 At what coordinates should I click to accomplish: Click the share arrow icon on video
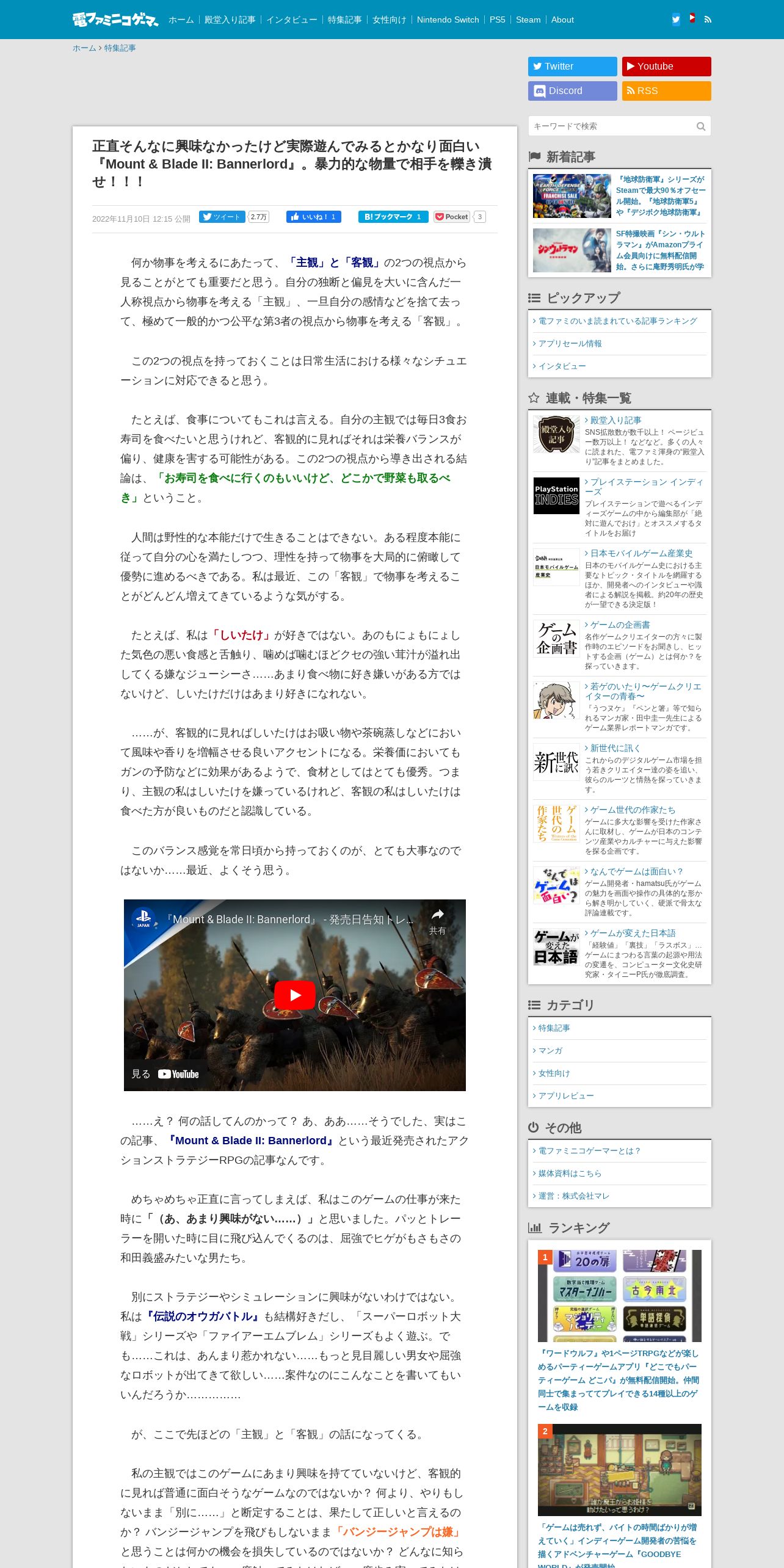pyautogui.click(x=437, y=915)
